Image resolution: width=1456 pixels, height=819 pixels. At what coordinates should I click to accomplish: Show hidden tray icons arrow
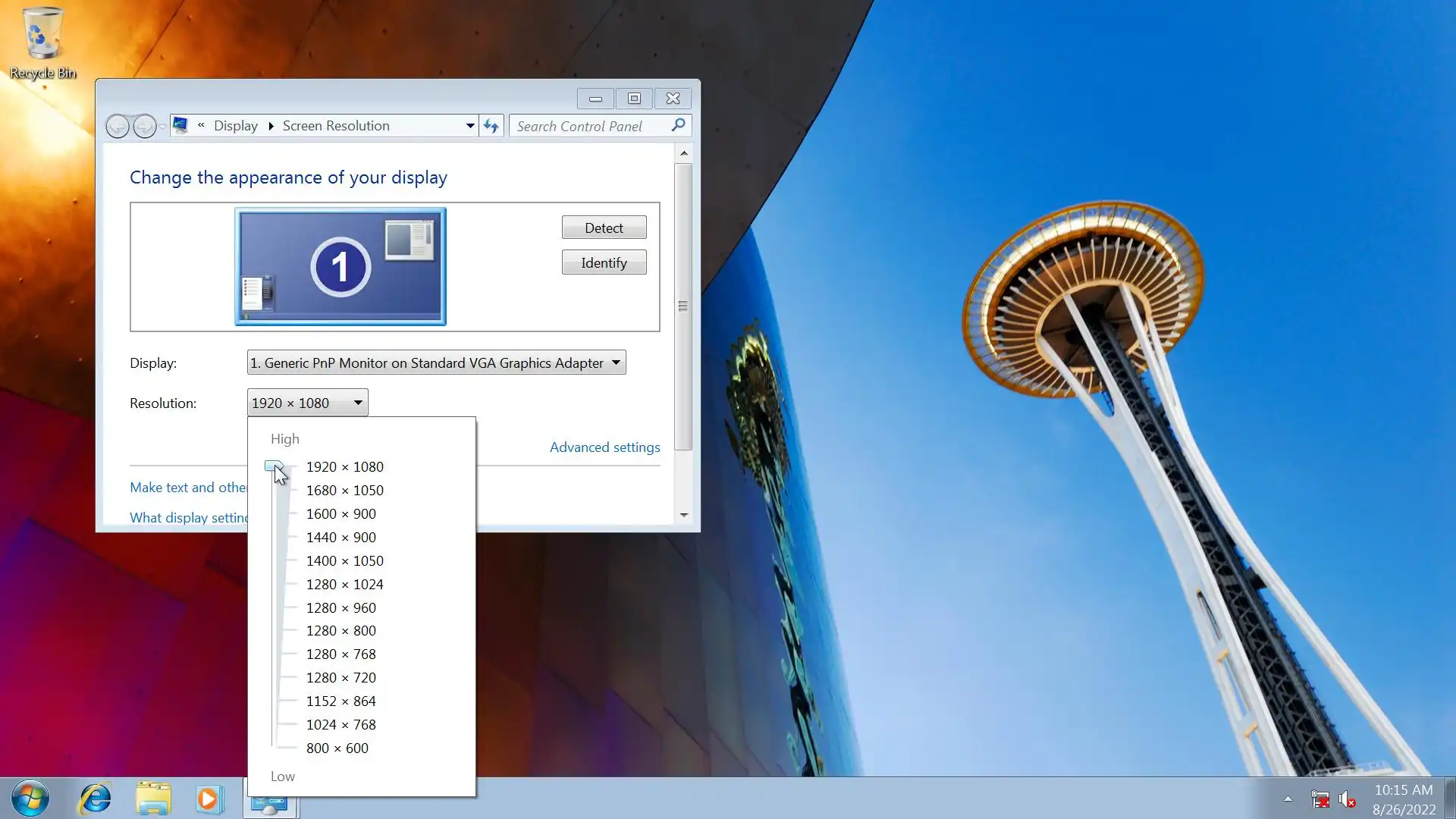1288,799
